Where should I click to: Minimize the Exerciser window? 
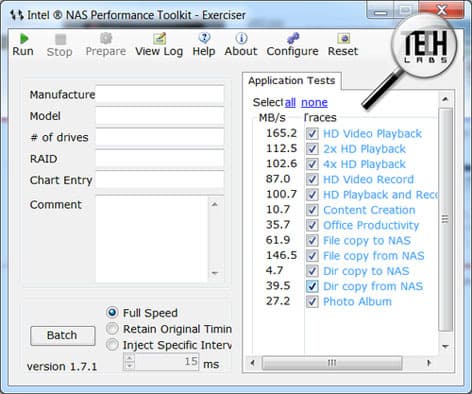click(381, 11)
